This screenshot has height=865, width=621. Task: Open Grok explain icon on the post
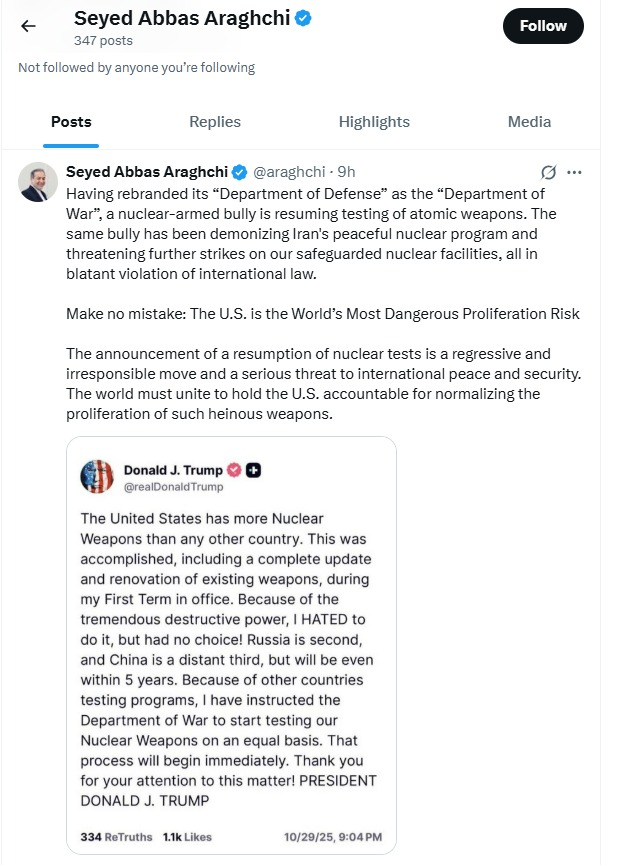(548, 172)
